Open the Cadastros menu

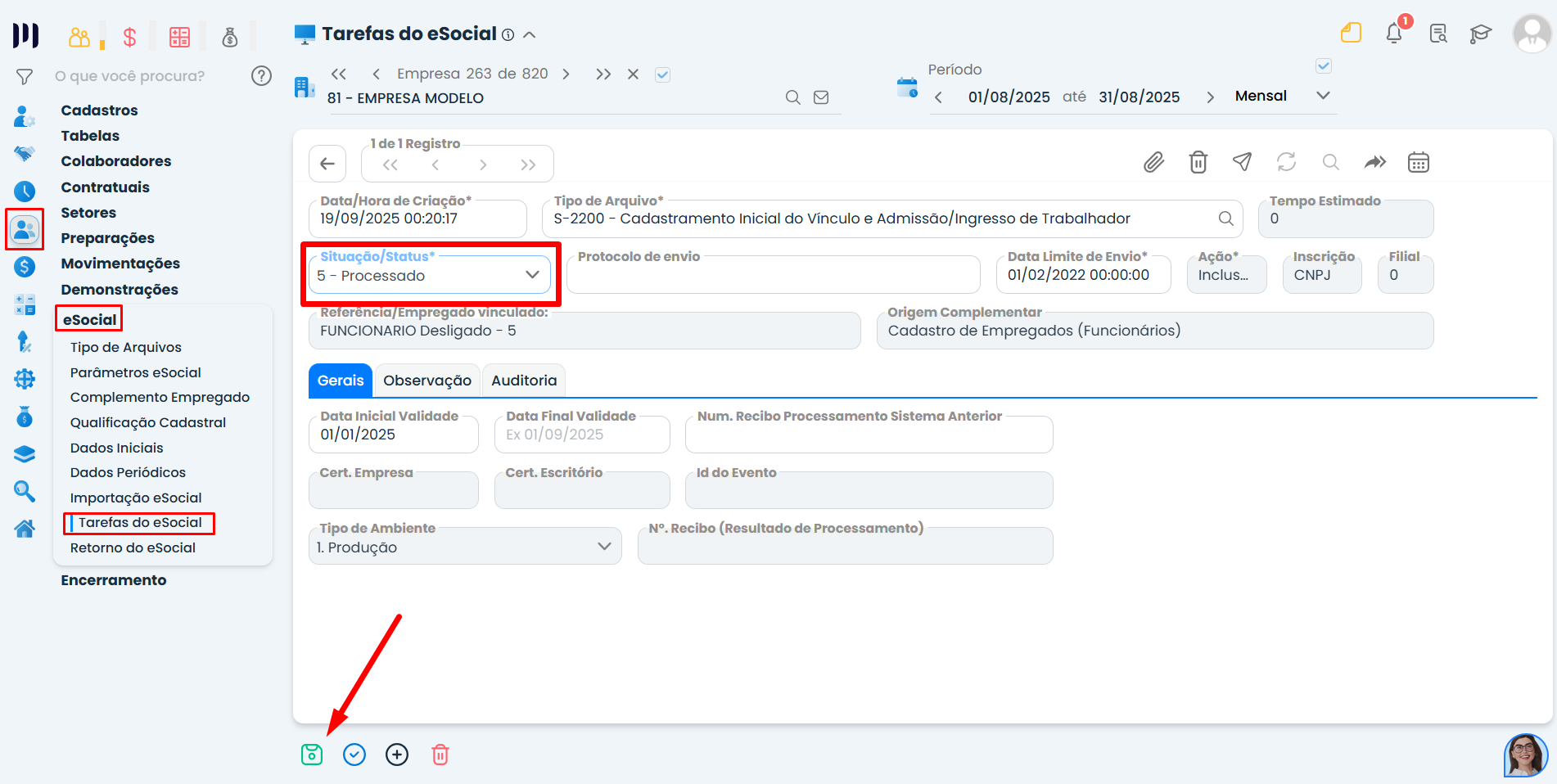tap(99, 110)
